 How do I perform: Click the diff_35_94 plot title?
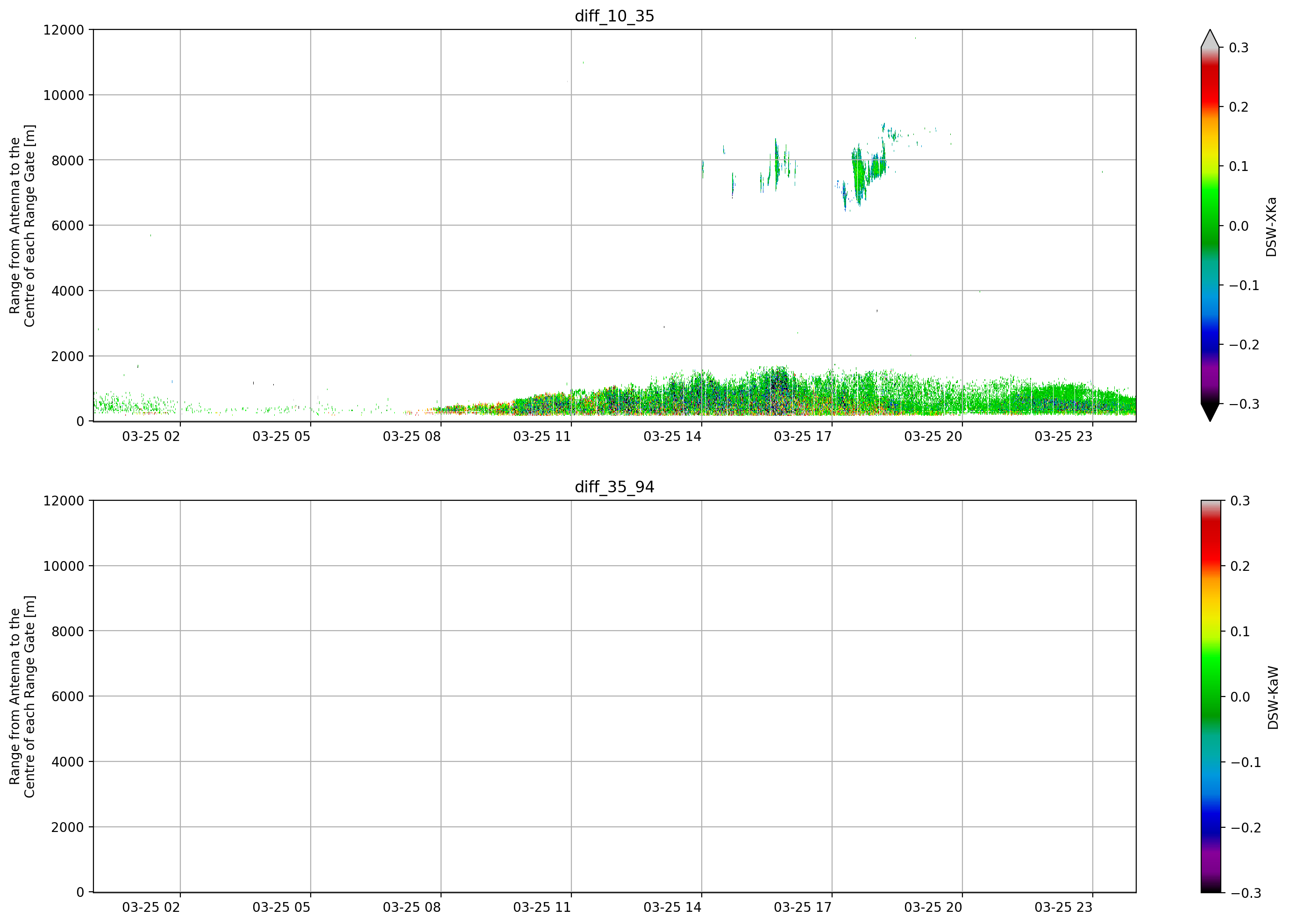[x=614, y=487]
